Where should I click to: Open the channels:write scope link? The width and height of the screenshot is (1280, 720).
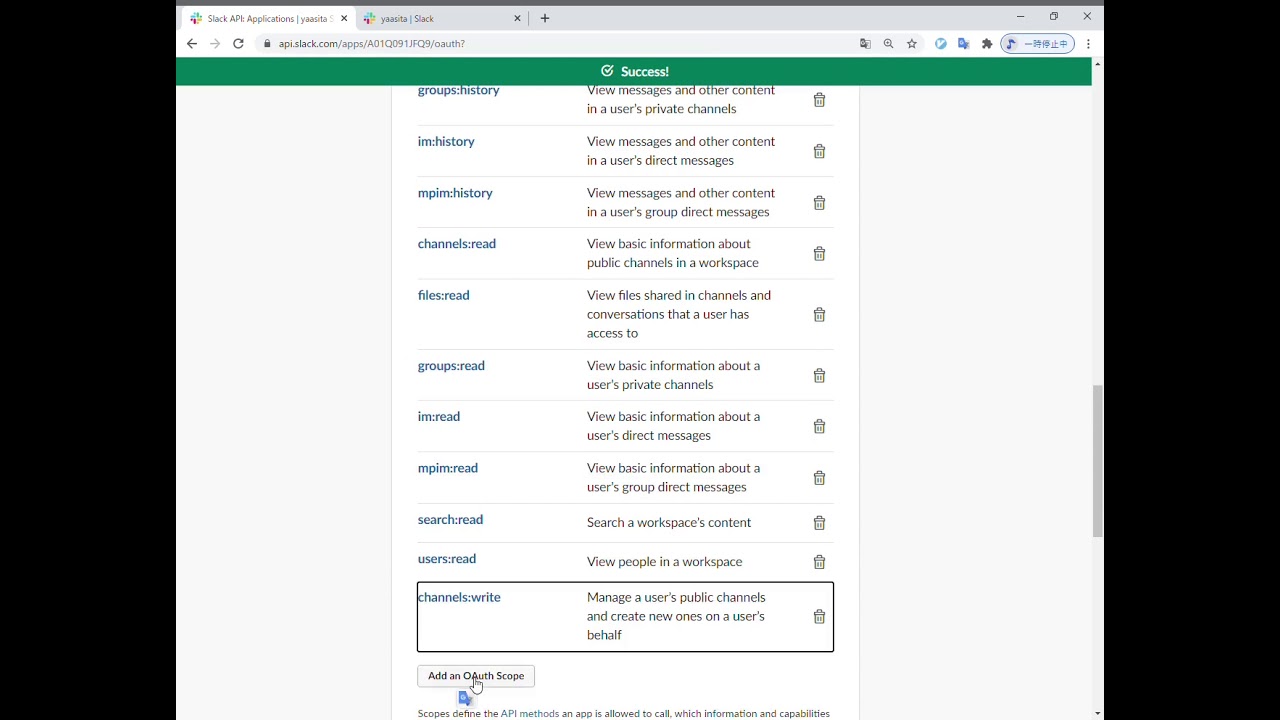pyautogui.click(x=459, y=597)
